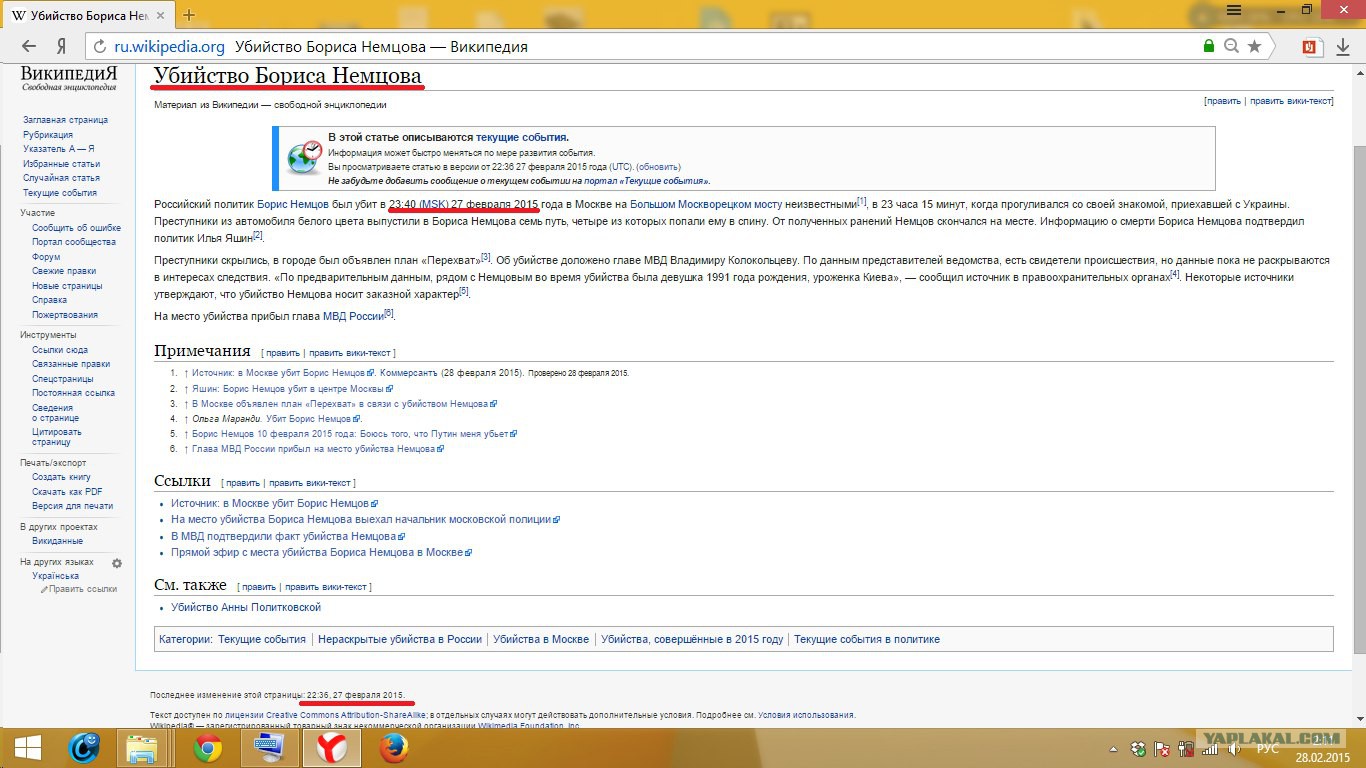Open category Убийства в Москве
Viewport: 1366px width, 768px height.
[541, 639]
